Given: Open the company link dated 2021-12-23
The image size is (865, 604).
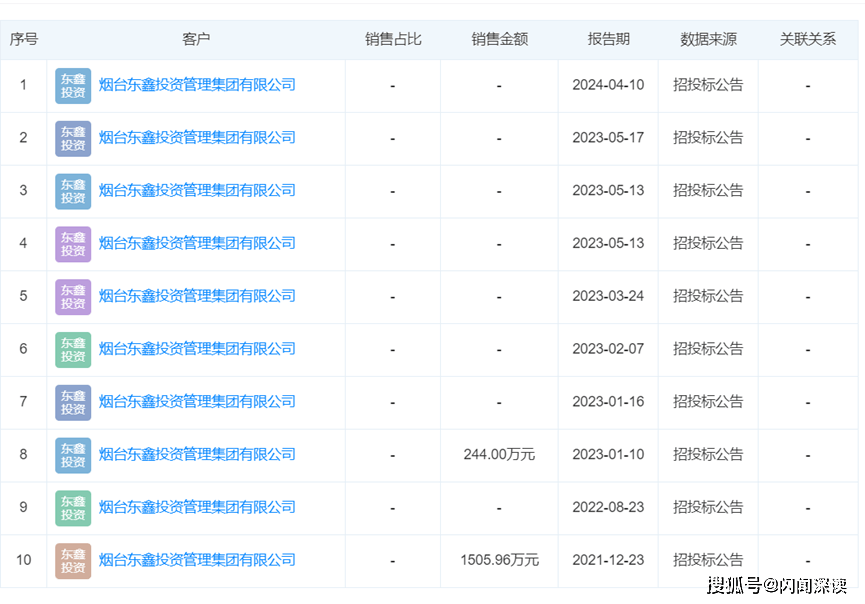Looking at the screenshot, I should pyautogui.click(x=197, y=560).
